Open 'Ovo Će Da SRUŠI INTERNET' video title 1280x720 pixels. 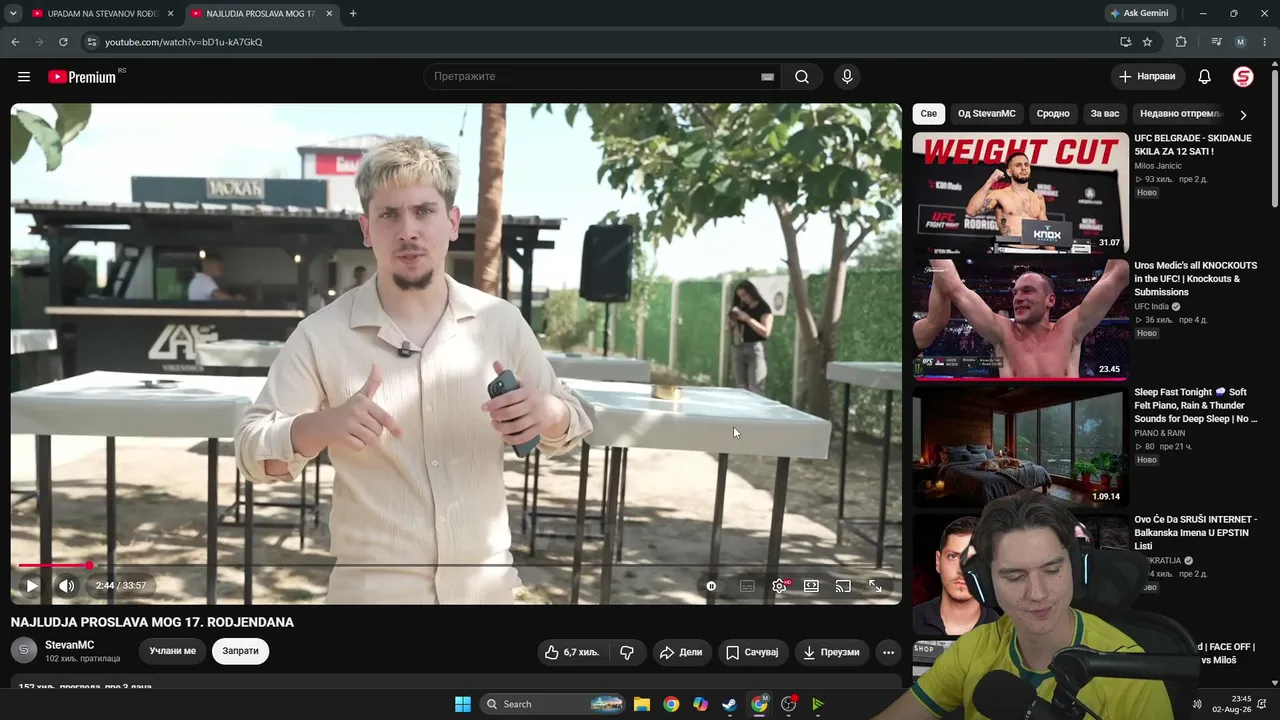[1195, 533]
